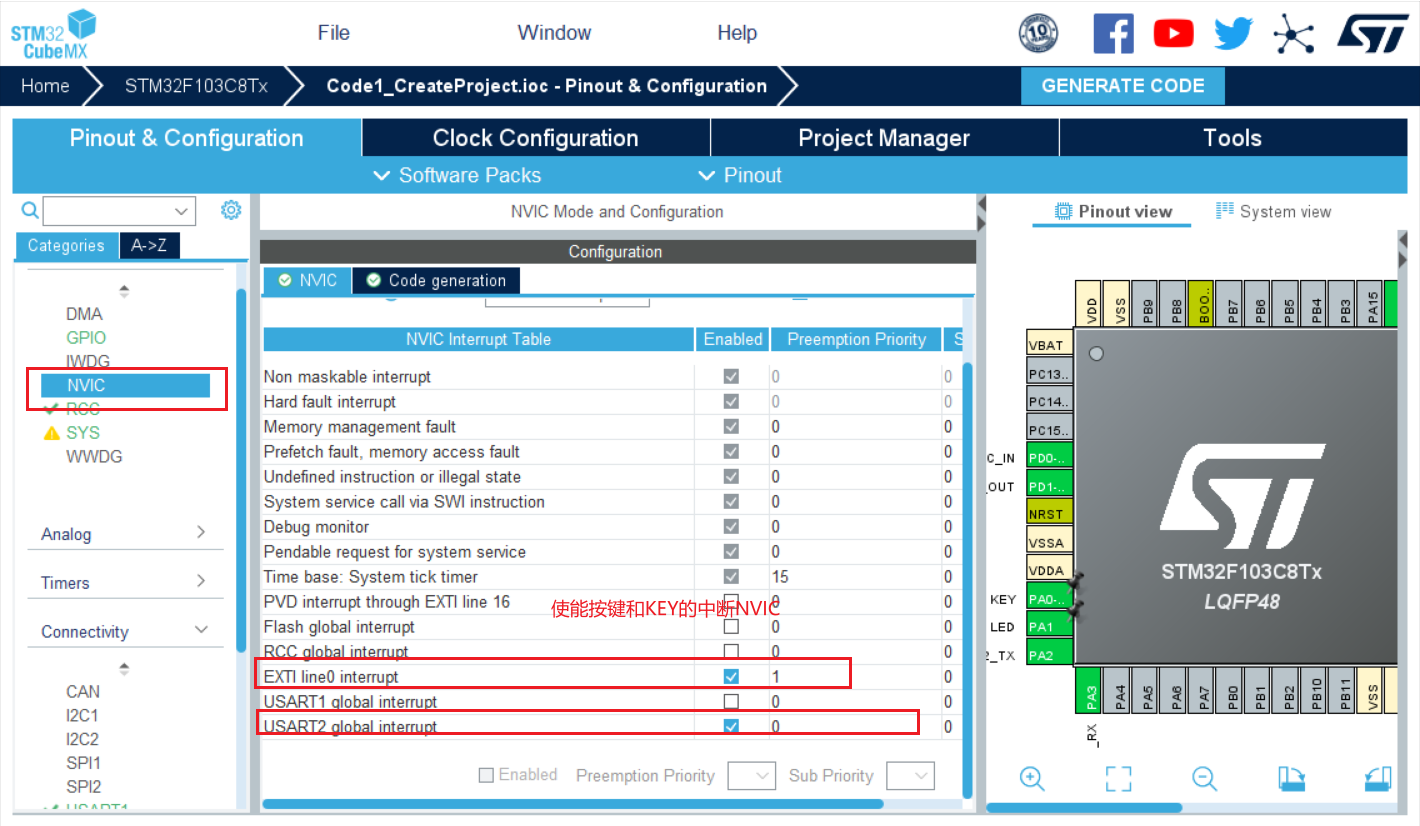Open the categories settings gear
Viewport: 1420px width, 826px height.
point(231,210)
